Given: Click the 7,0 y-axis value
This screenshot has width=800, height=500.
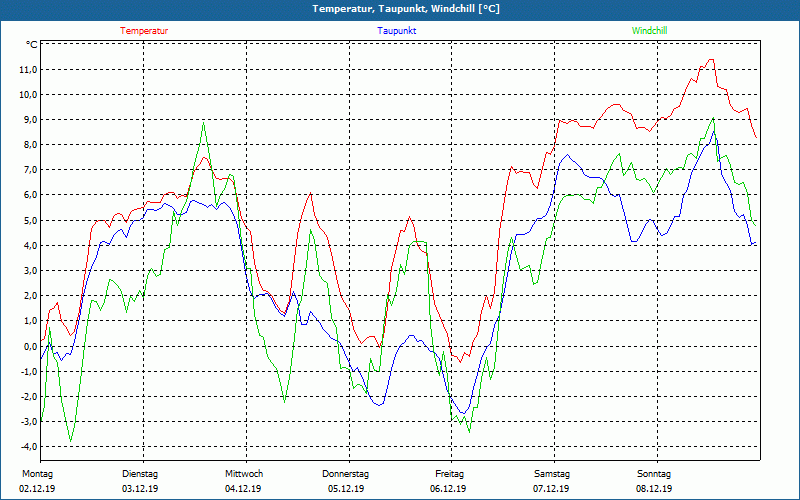Looking at the screenshot, I should [29, 170].
